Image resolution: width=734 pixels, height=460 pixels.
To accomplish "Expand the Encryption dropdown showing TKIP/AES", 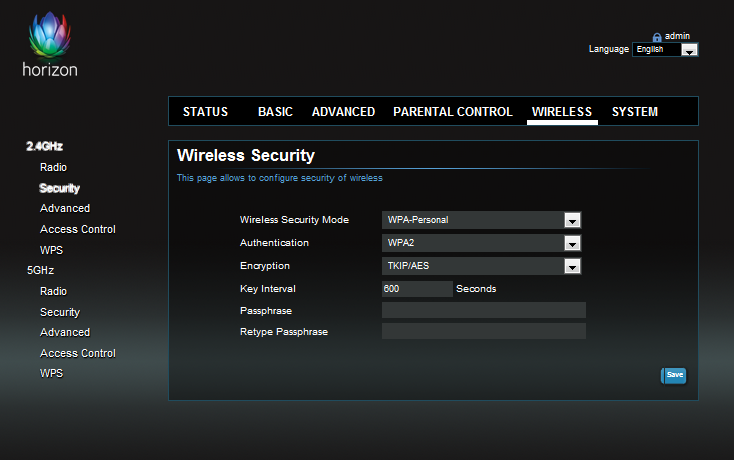I will coord(481,266).
